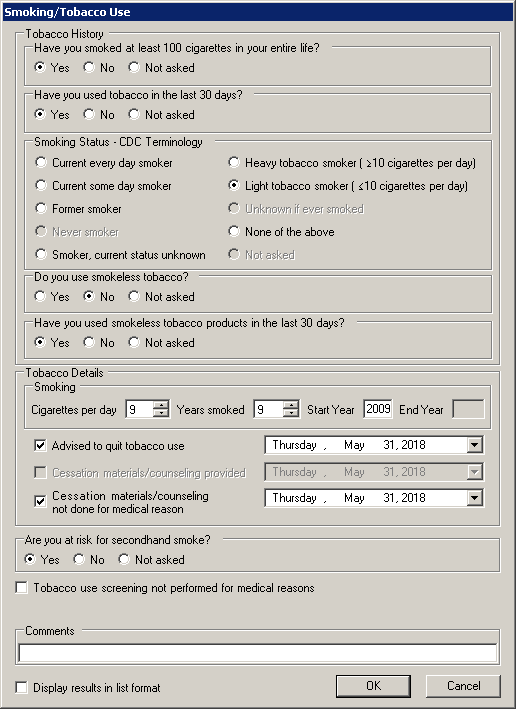
Task: Decrease Years smoked with down arrow
Action: click(x=291, y=413)
